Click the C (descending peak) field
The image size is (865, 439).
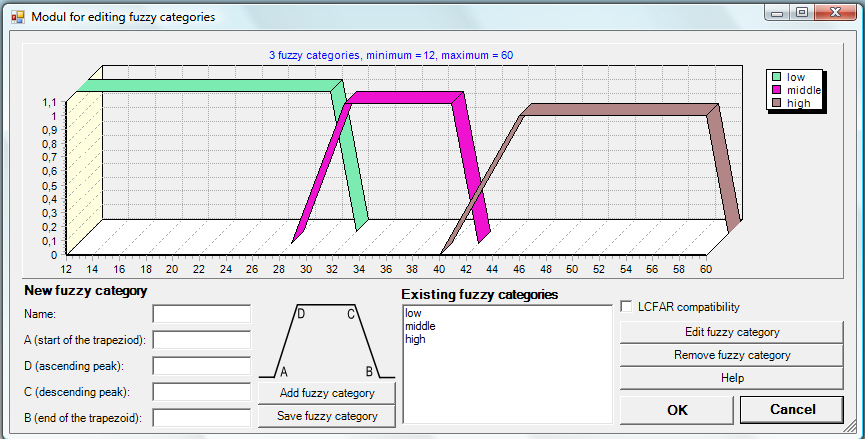pyautogui.click(x=201, y=392)
